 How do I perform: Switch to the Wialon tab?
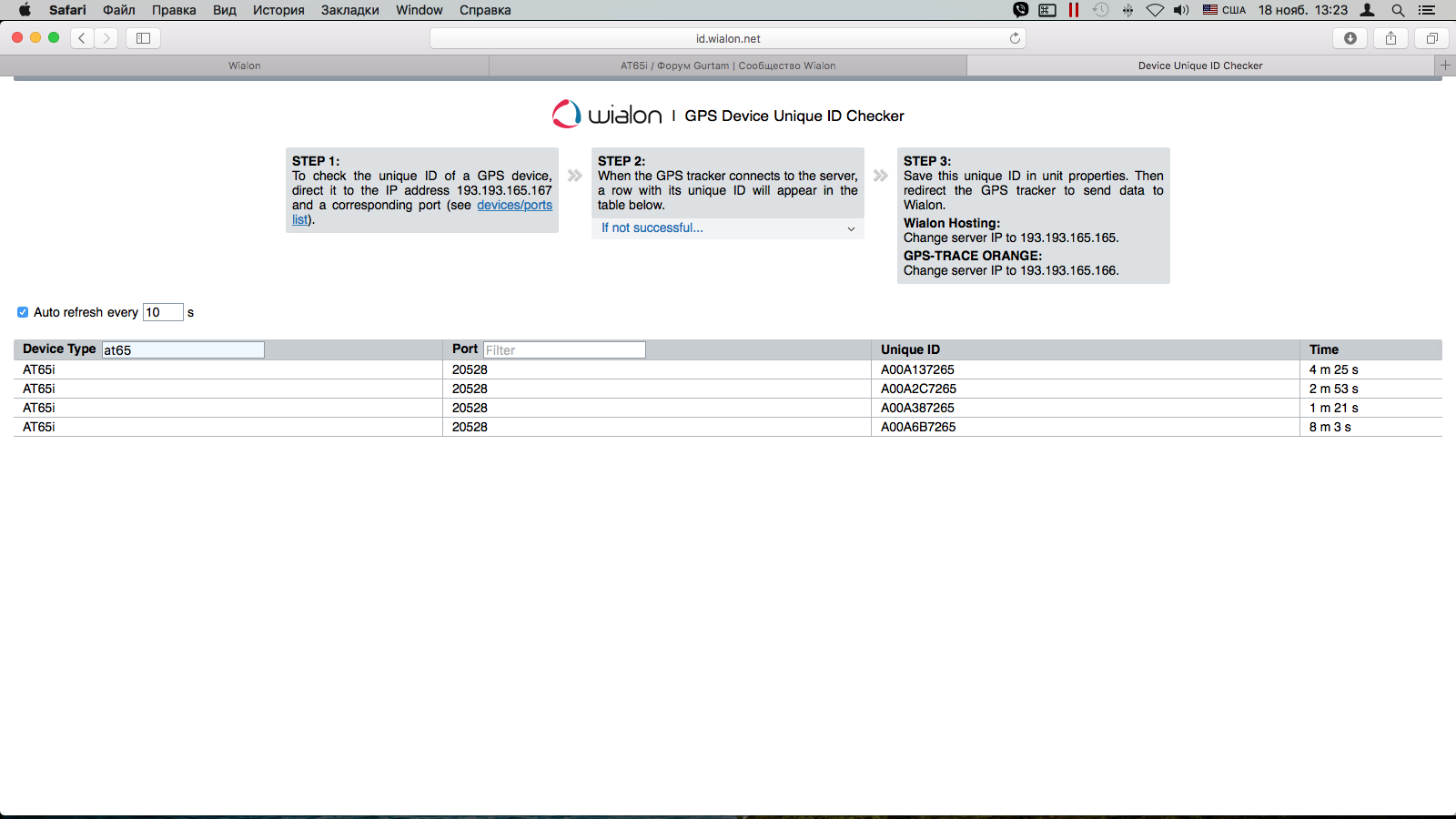click(244, 66)
